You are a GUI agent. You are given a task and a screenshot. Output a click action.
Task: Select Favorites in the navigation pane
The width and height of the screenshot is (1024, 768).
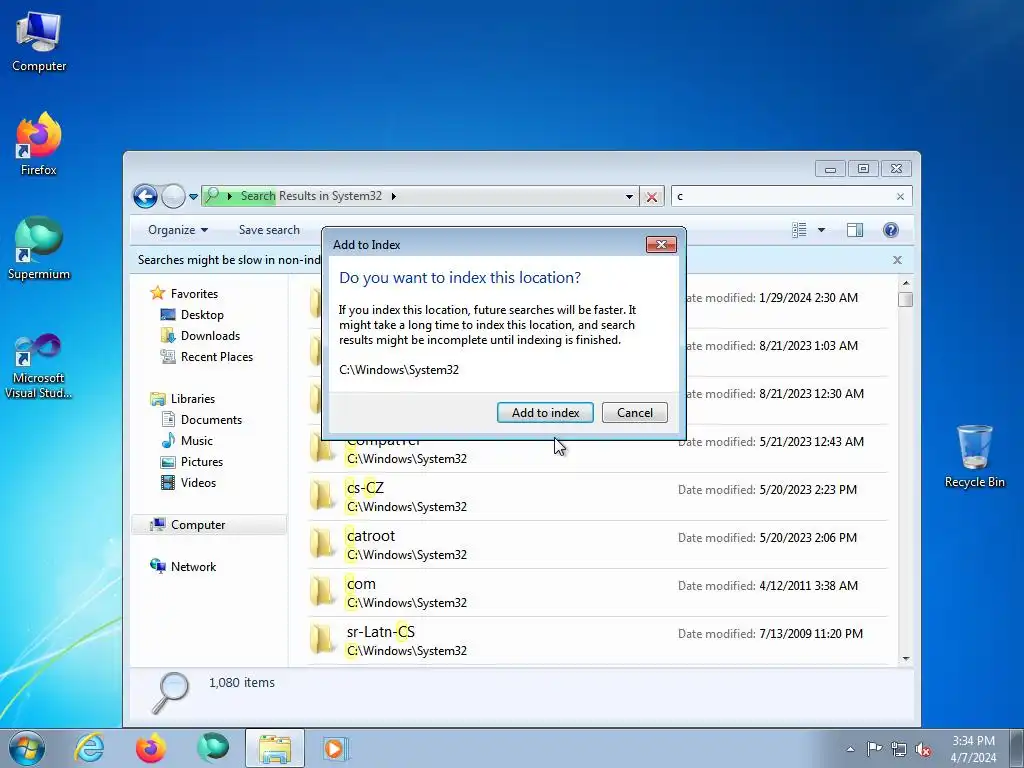[194, 294]
